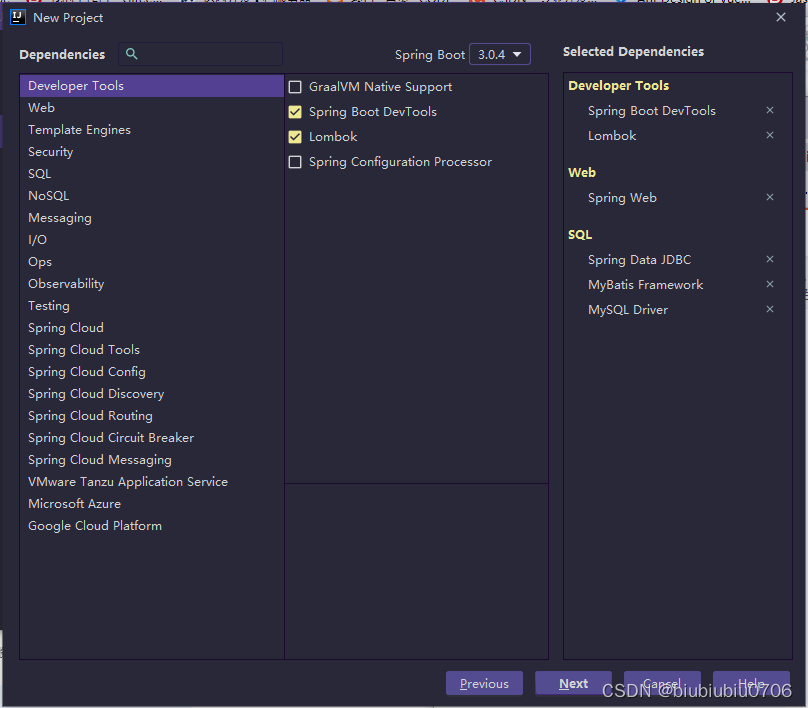
Task: Close the New Project dialog
Action: [781, 17]
